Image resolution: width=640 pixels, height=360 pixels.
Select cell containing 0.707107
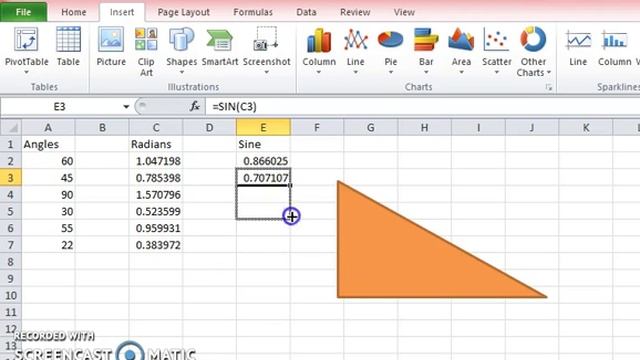click(x=263, y=178)
